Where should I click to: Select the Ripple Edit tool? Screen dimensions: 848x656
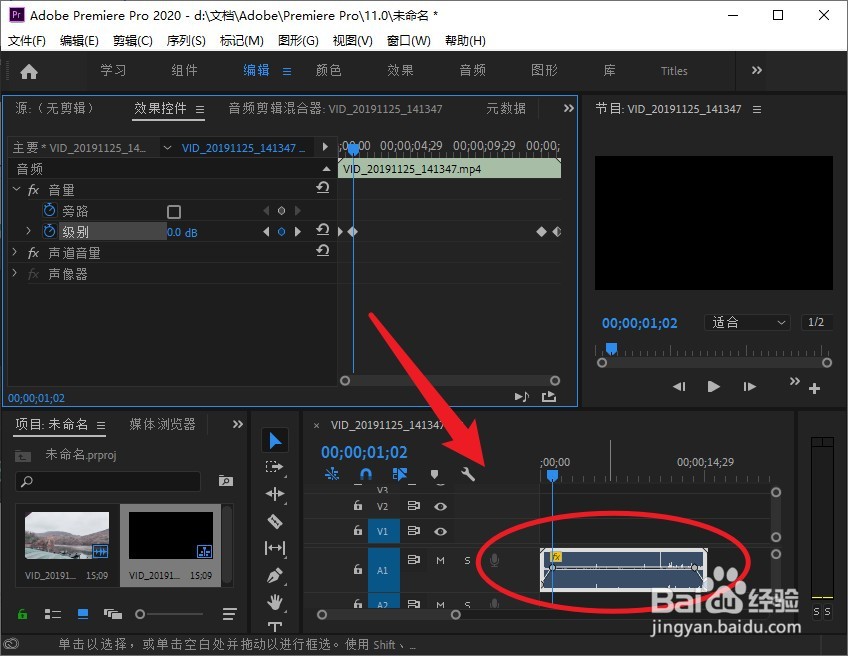tap(275, 494)
